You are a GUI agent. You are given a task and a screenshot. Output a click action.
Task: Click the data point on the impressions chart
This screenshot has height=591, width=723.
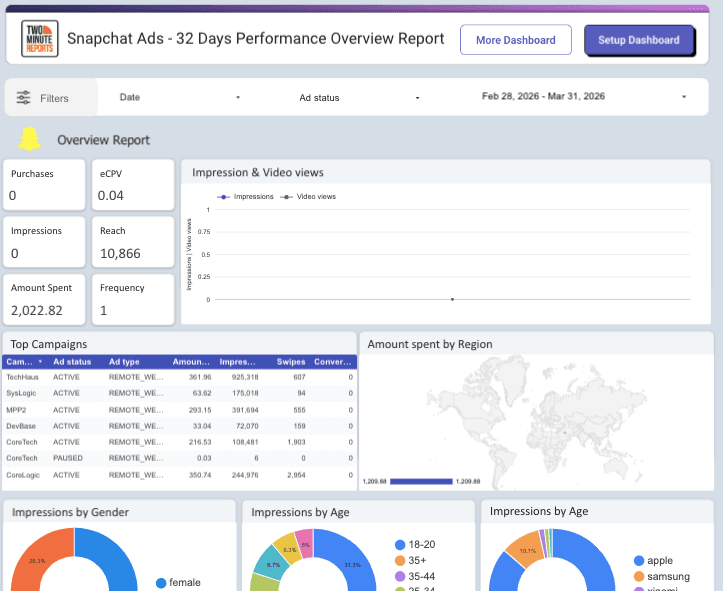(452, 299)
